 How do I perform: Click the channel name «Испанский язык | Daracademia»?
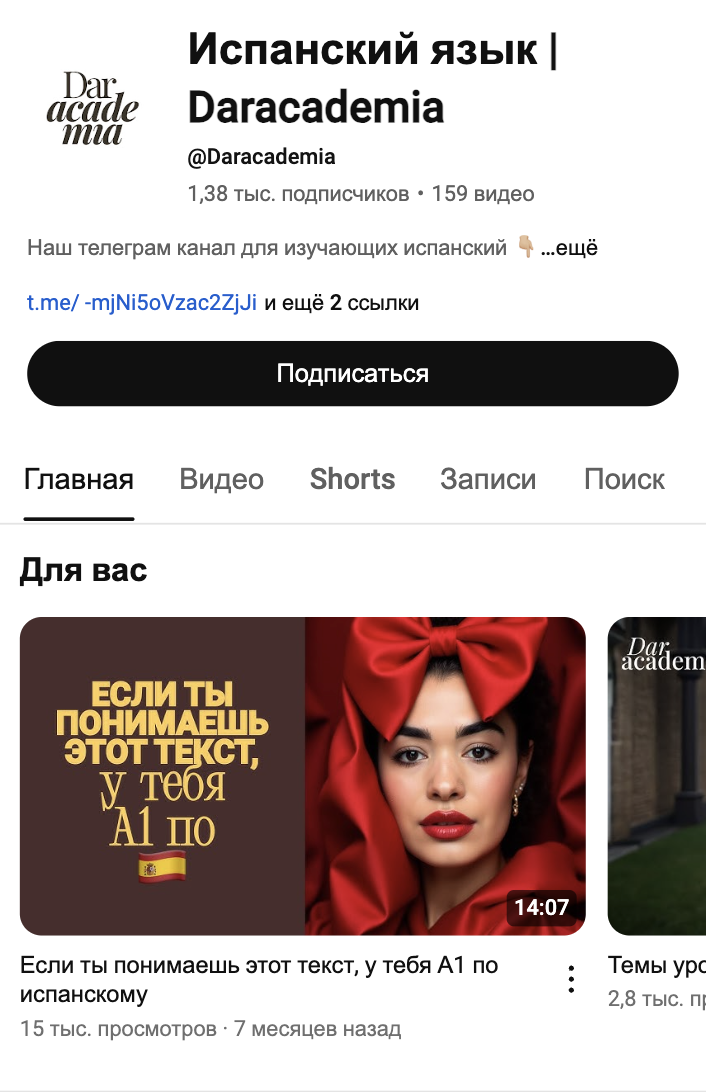click(372, 78)
